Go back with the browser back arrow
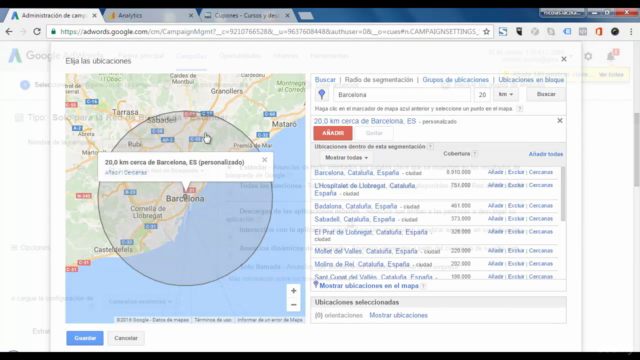This screenshot has width=640, height=360. (x=9, y=31)
